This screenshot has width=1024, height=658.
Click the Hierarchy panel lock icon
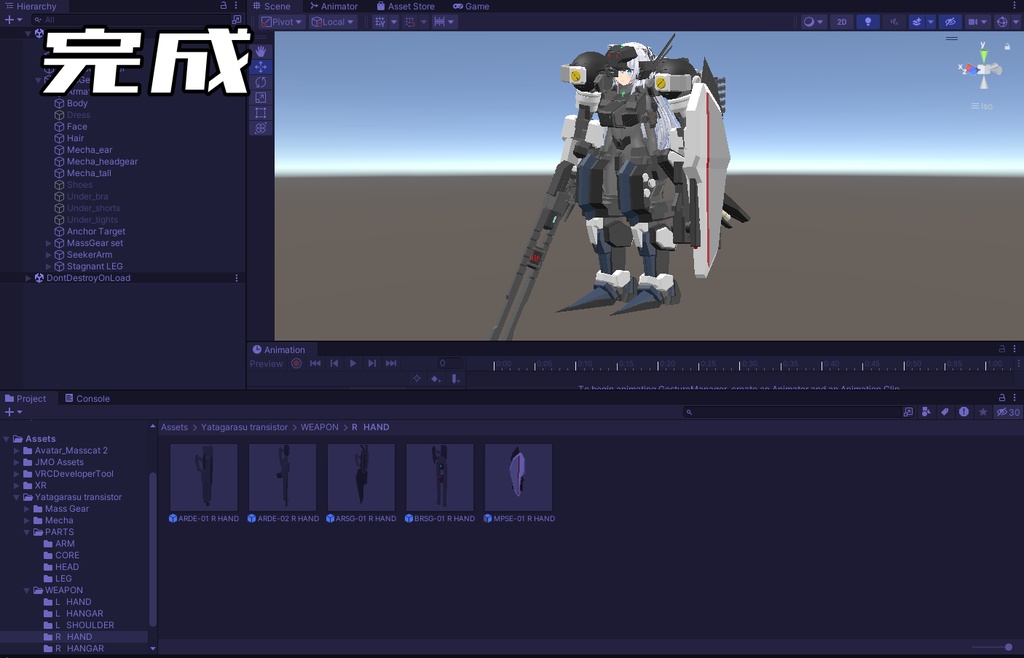223,5
